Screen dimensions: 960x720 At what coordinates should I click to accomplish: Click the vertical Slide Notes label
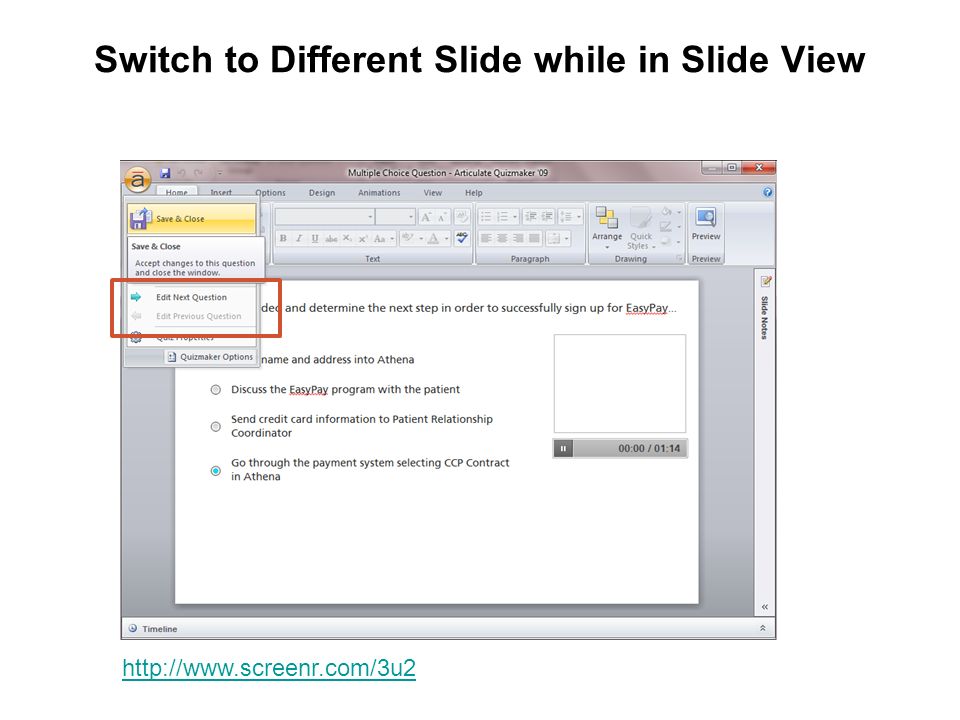point(765,317)
